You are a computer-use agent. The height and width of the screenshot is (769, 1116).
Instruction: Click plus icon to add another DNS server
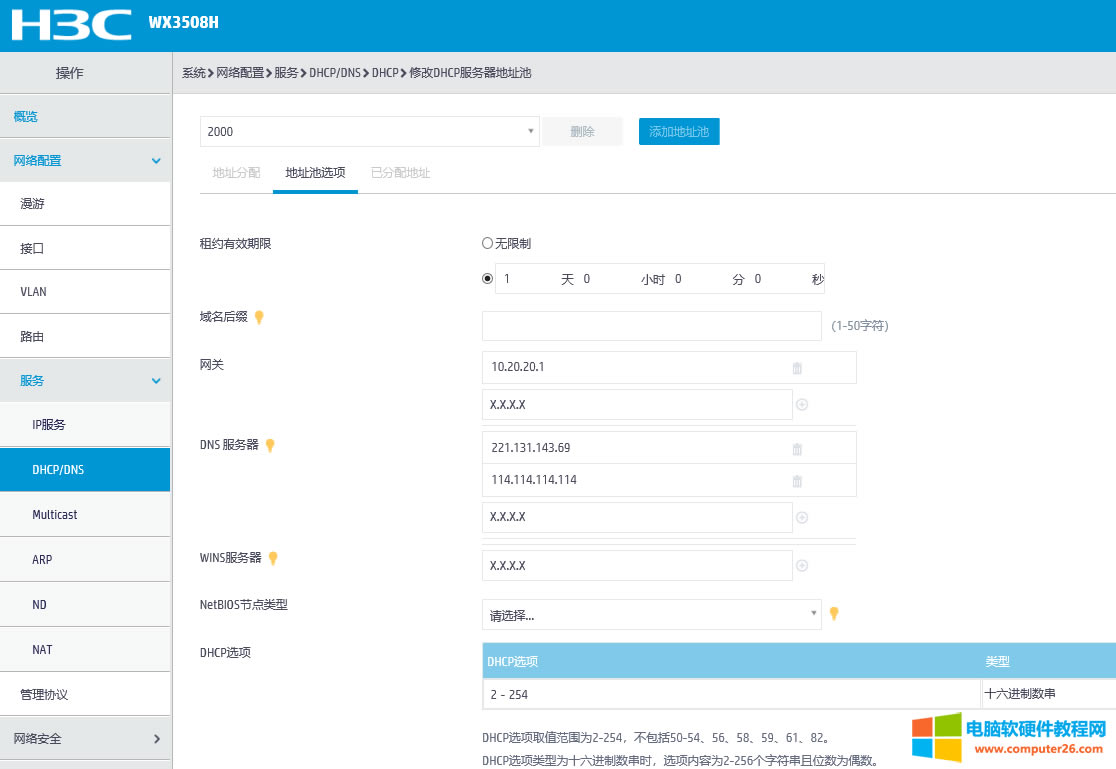(x=802, y=517)
